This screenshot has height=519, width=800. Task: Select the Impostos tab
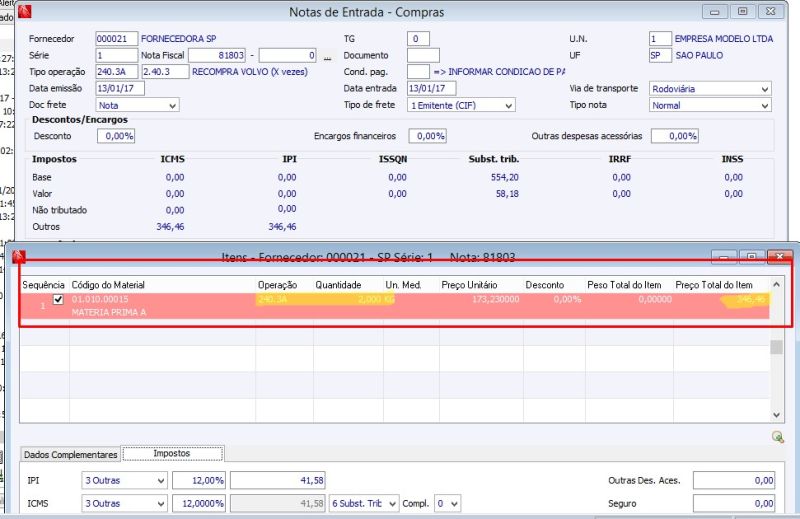tap(171, 454)
